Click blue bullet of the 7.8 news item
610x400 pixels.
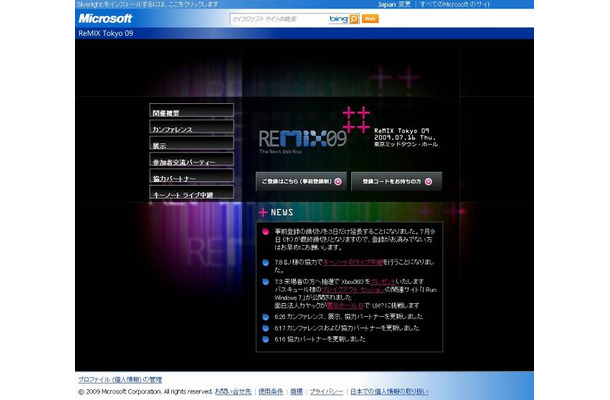[265, 263]
